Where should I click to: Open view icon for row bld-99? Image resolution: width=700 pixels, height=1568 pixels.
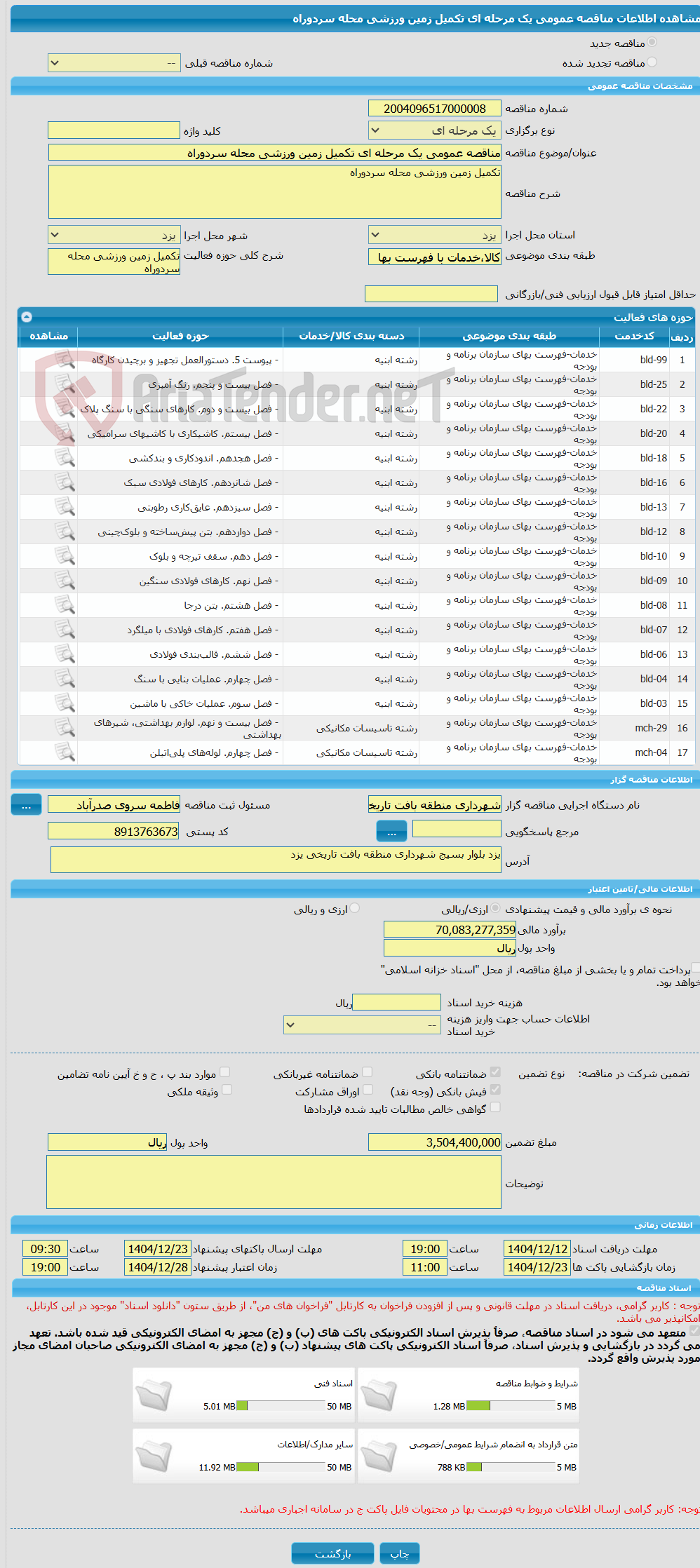coord(65,360)
